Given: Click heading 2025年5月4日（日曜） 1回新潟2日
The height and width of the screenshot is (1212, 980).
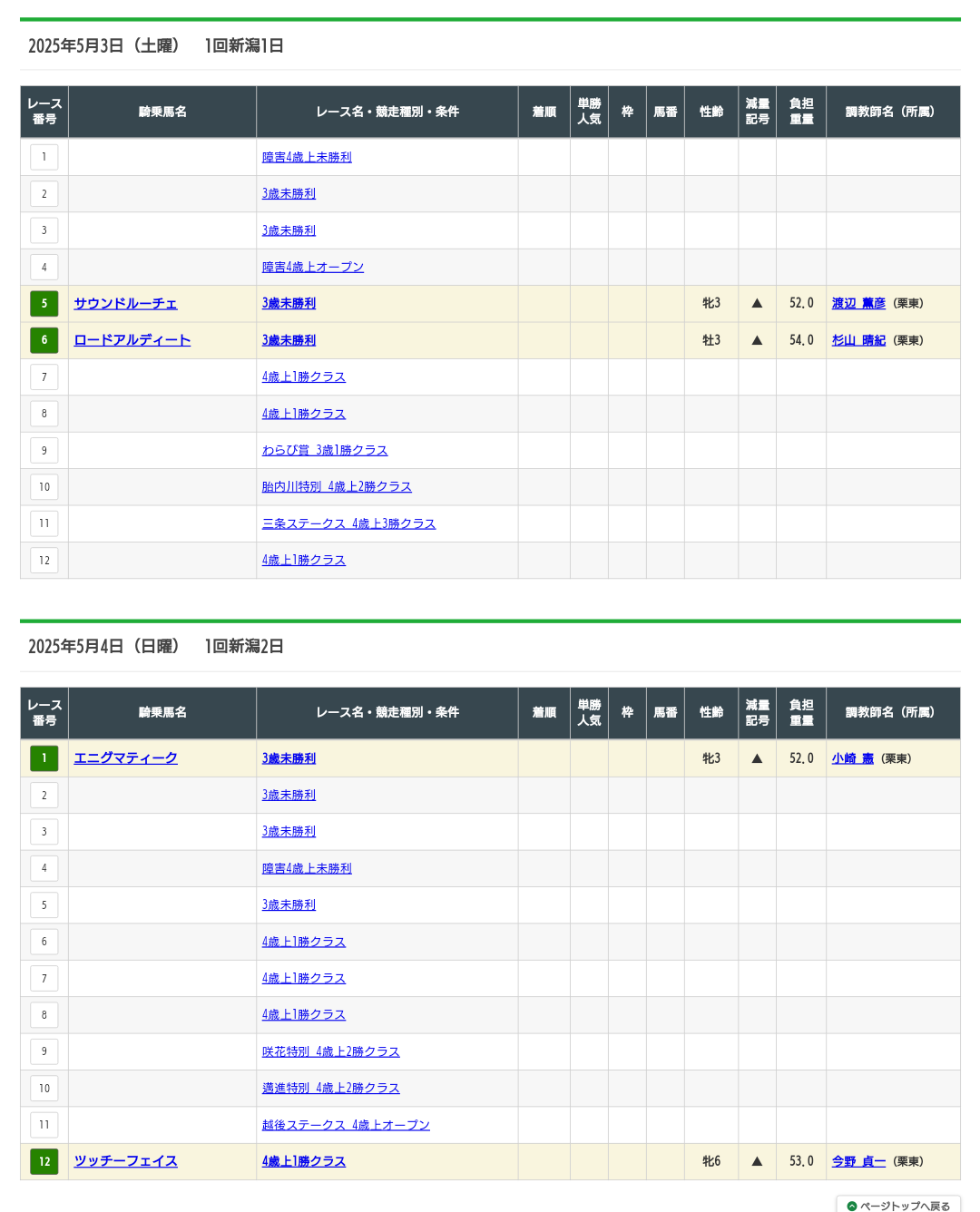Looking at the screenshot, I should [x=156, y=646].
